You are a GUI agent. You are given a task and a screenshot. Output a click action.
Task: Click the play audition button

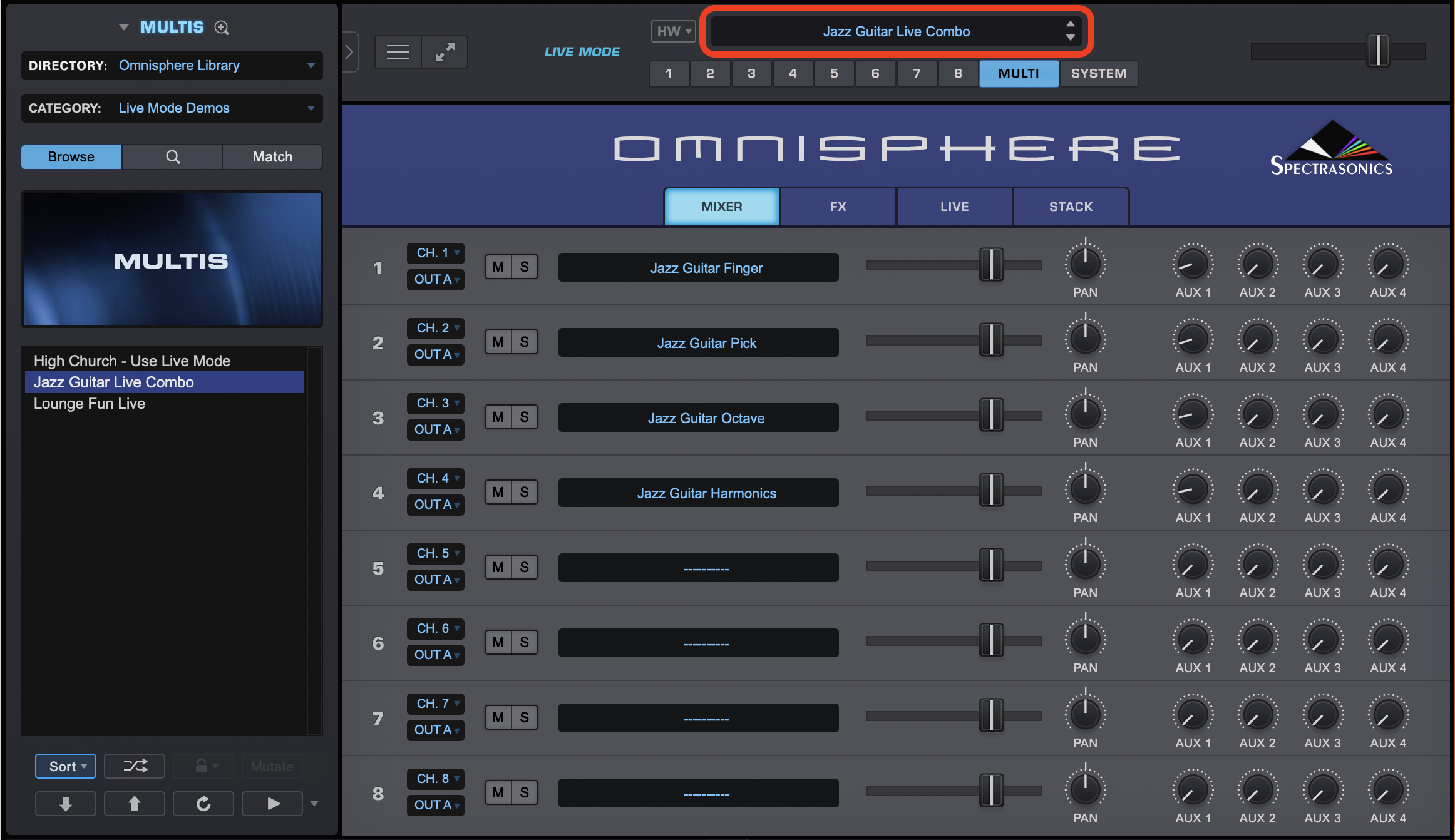[272, 804]
